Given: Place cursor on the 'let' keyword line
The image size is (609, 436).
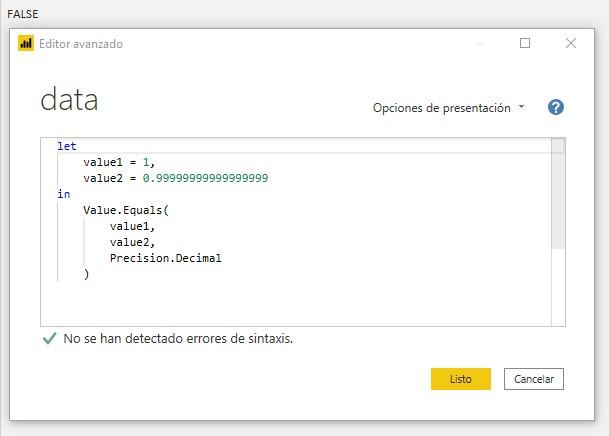Looking at the screenshot, I should [67, 146].
